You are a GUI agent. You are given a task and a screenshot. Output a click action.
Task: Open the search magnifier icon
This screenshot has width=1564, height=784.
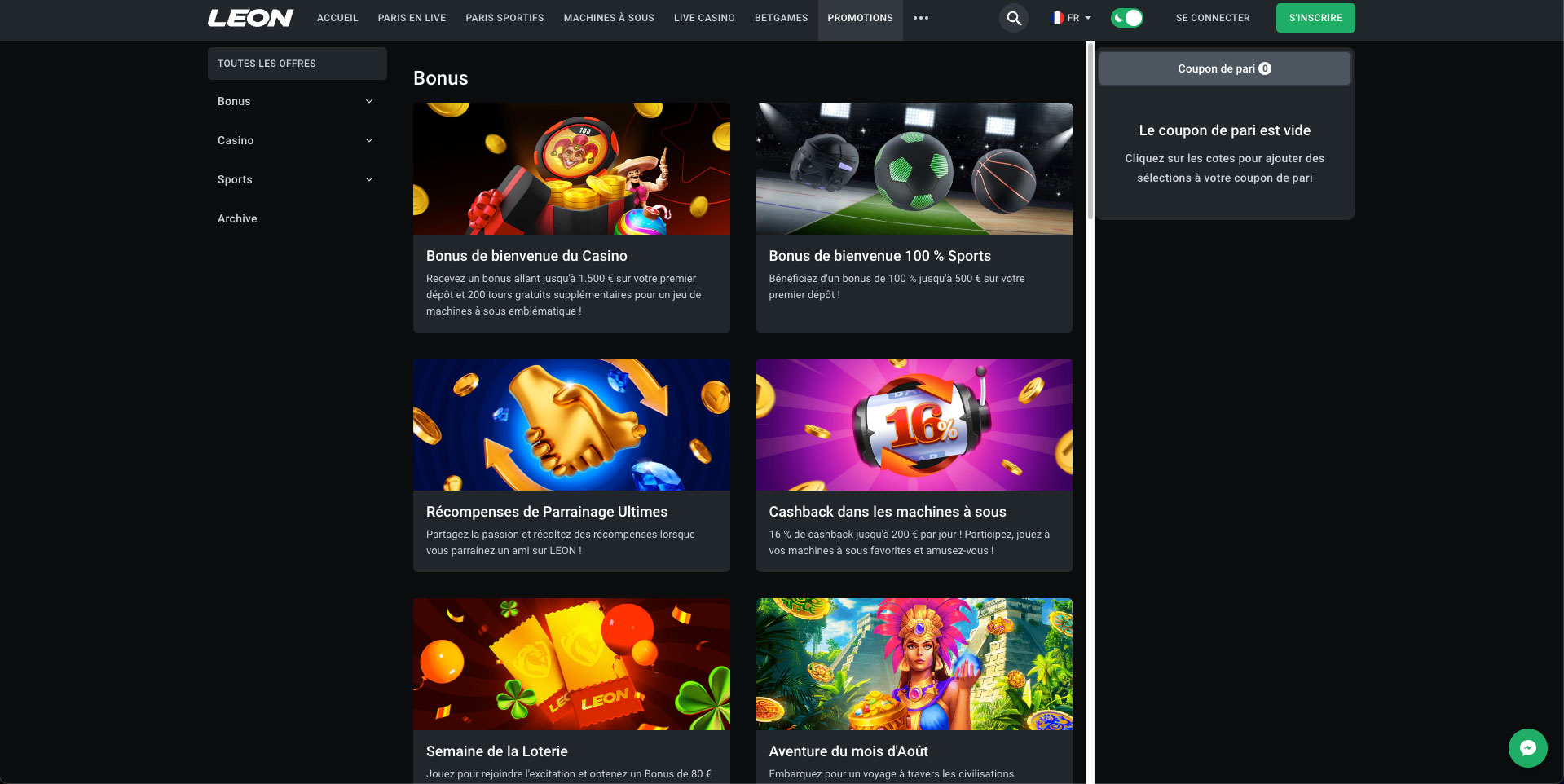coord(1014,18)
